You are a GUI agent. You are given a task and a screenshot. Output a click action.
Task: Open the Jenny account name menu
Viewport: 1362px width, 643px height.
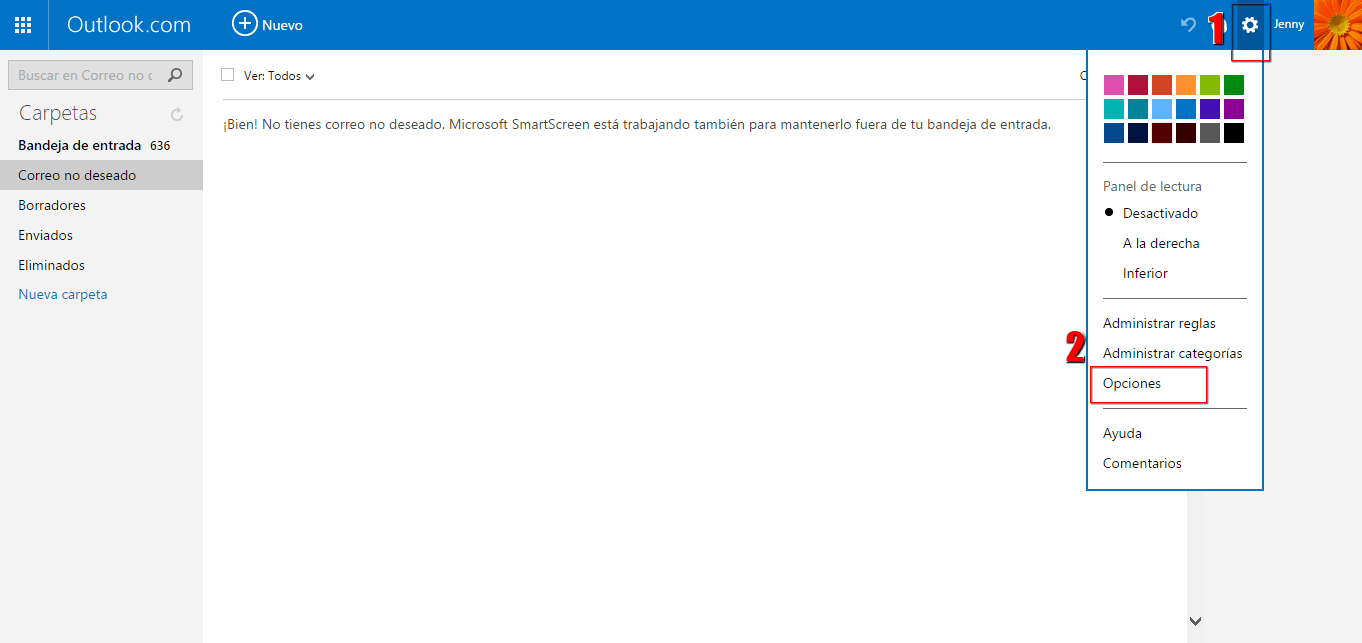[1288, 24]
